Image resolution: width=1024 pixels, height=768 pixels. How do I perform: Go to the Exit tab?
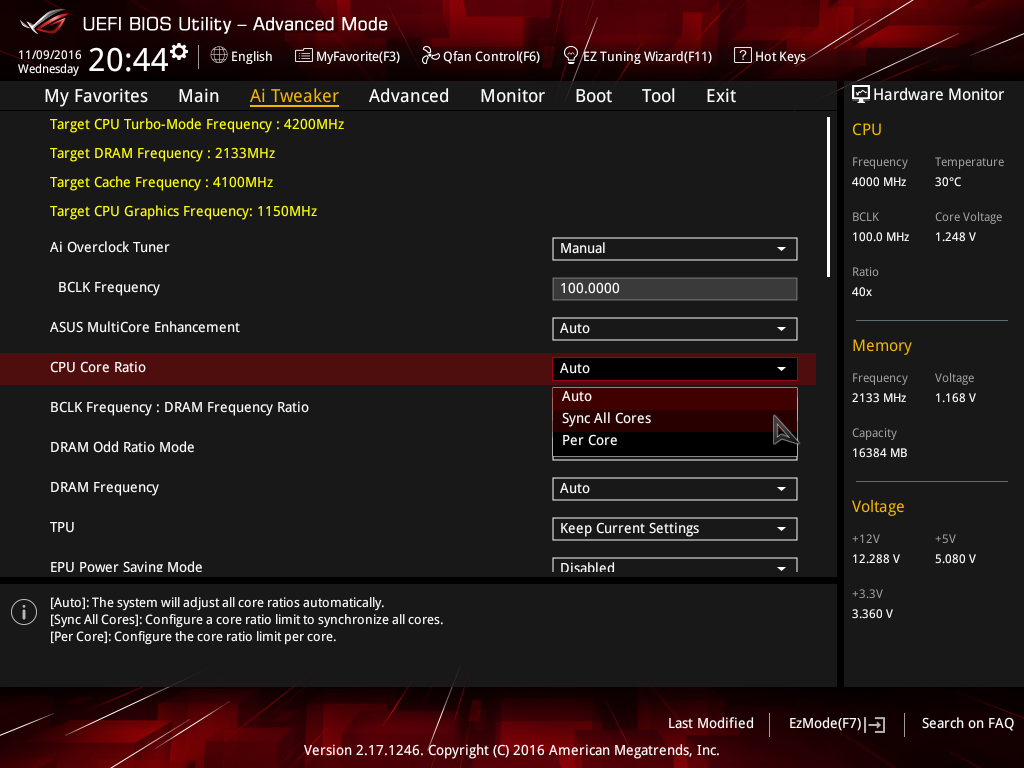[721, 96]
